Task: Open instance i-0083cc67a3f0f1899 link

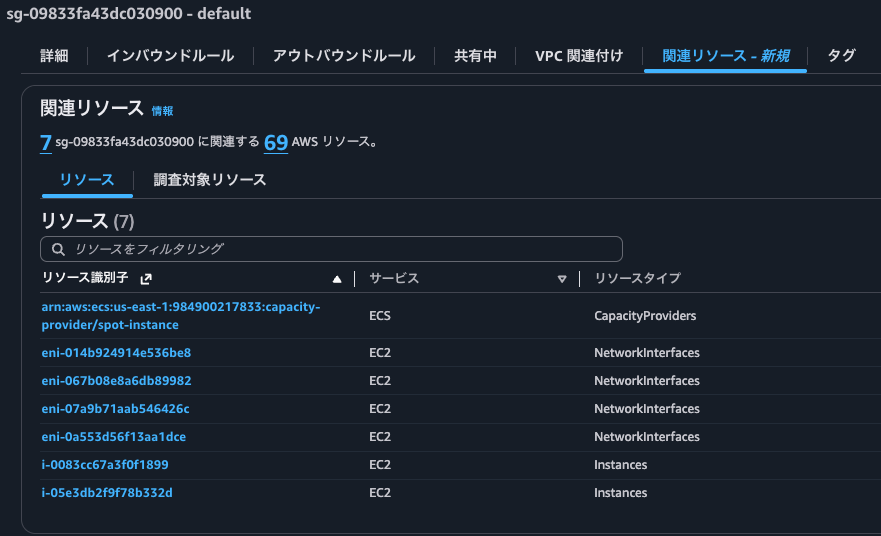Action: tap(105, 465)
